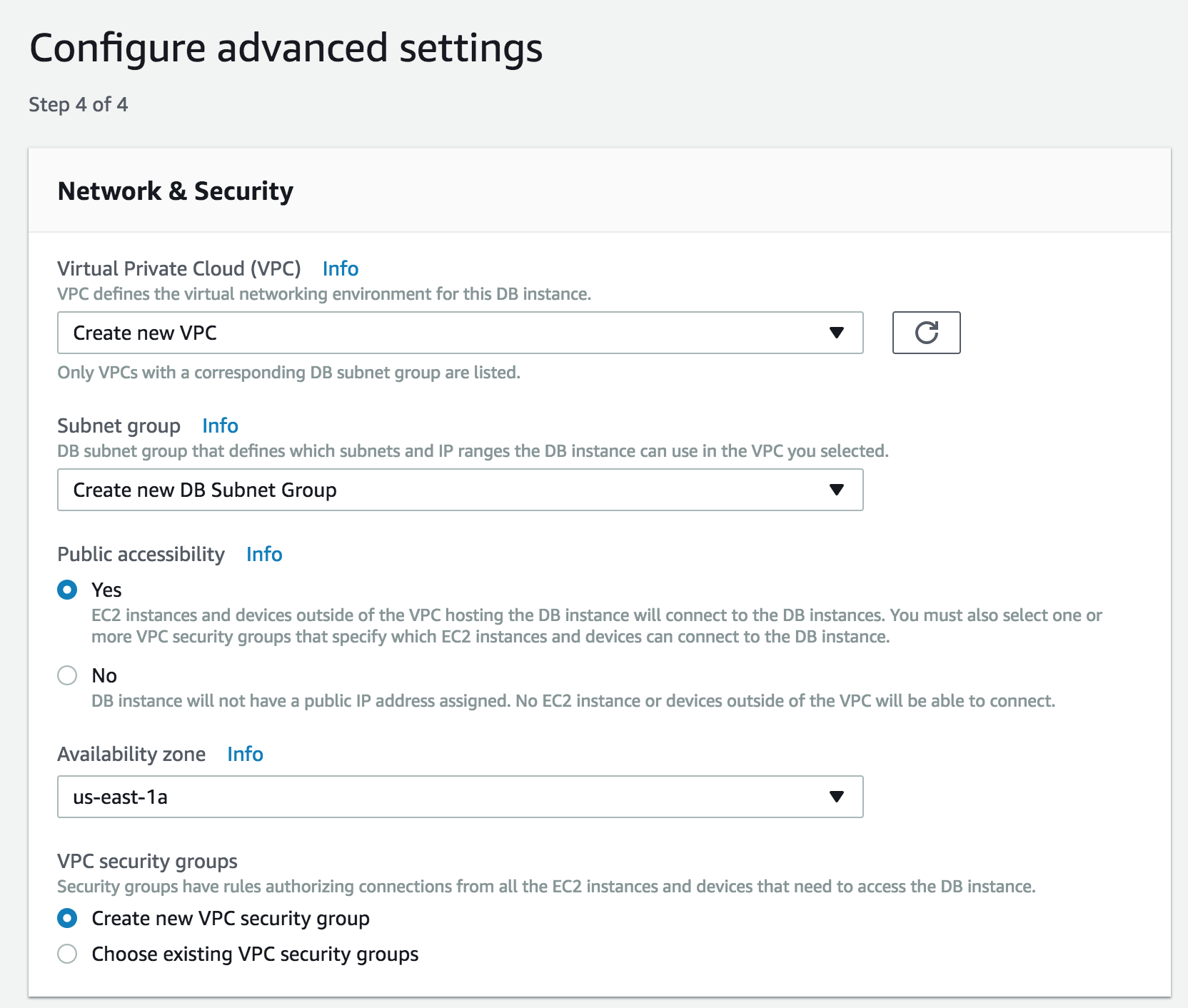The height and width of the screenshot is (1008, 1188).
Task: Click the Choose existing VPC security groups label
Action: (x=255, y=954)
